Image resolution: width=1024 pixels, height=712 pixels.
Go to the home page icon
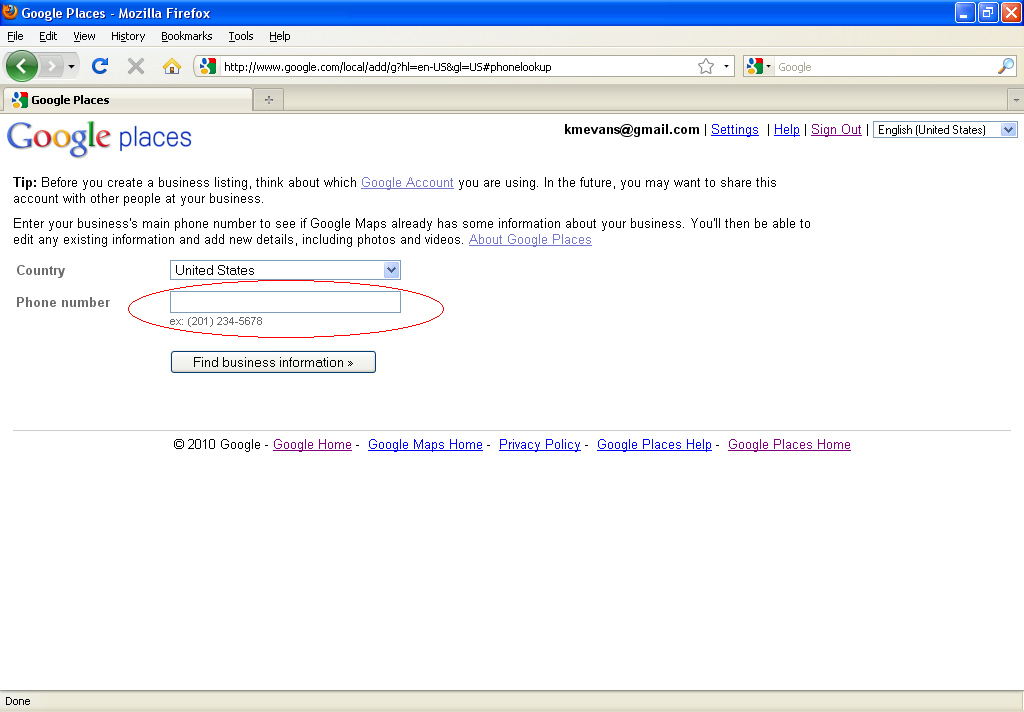[x=172, y=66]
